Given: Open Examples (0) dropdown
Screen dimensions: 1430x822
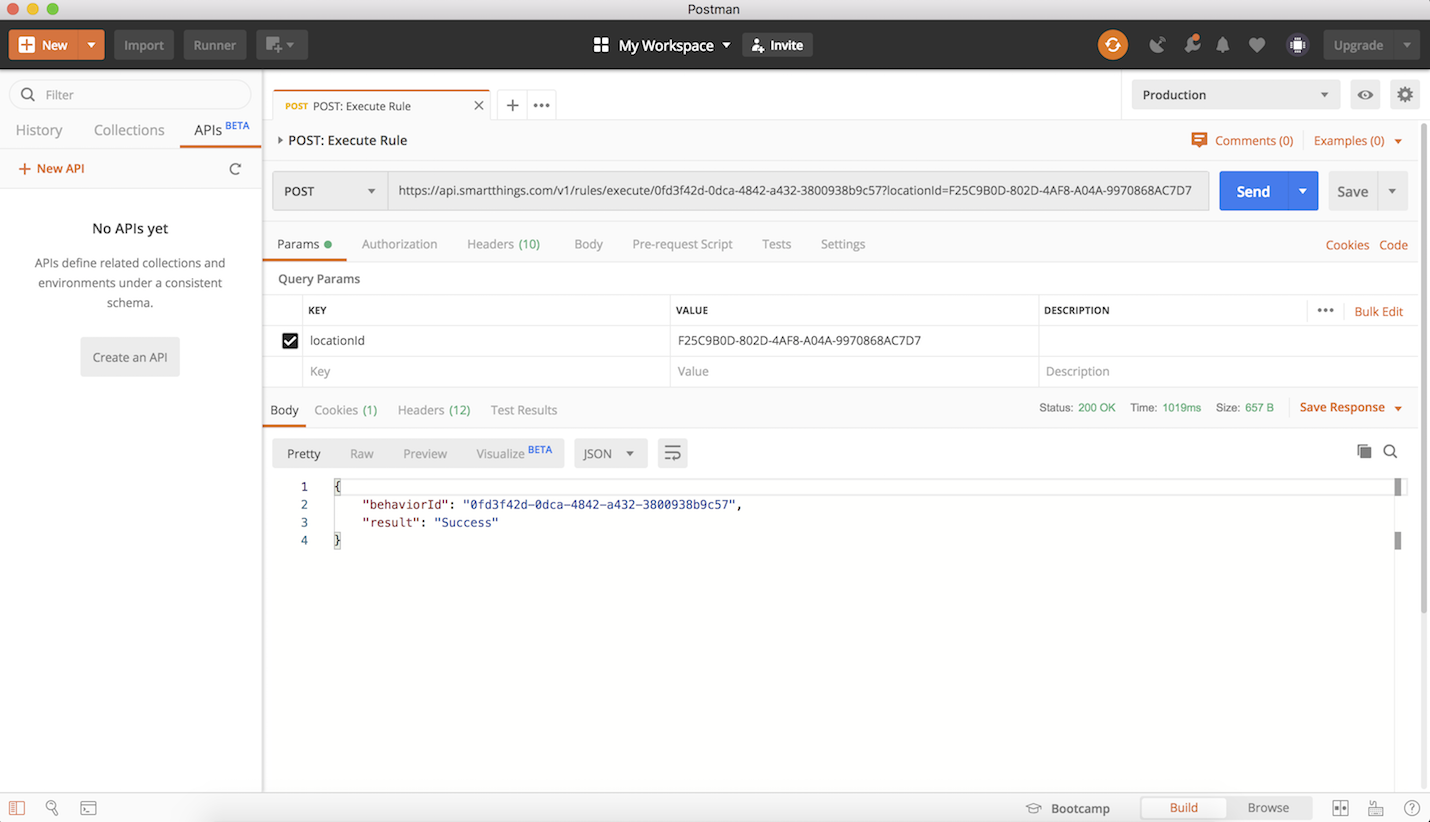Looking at the screenshot, I should click(x=1358, y=141).
